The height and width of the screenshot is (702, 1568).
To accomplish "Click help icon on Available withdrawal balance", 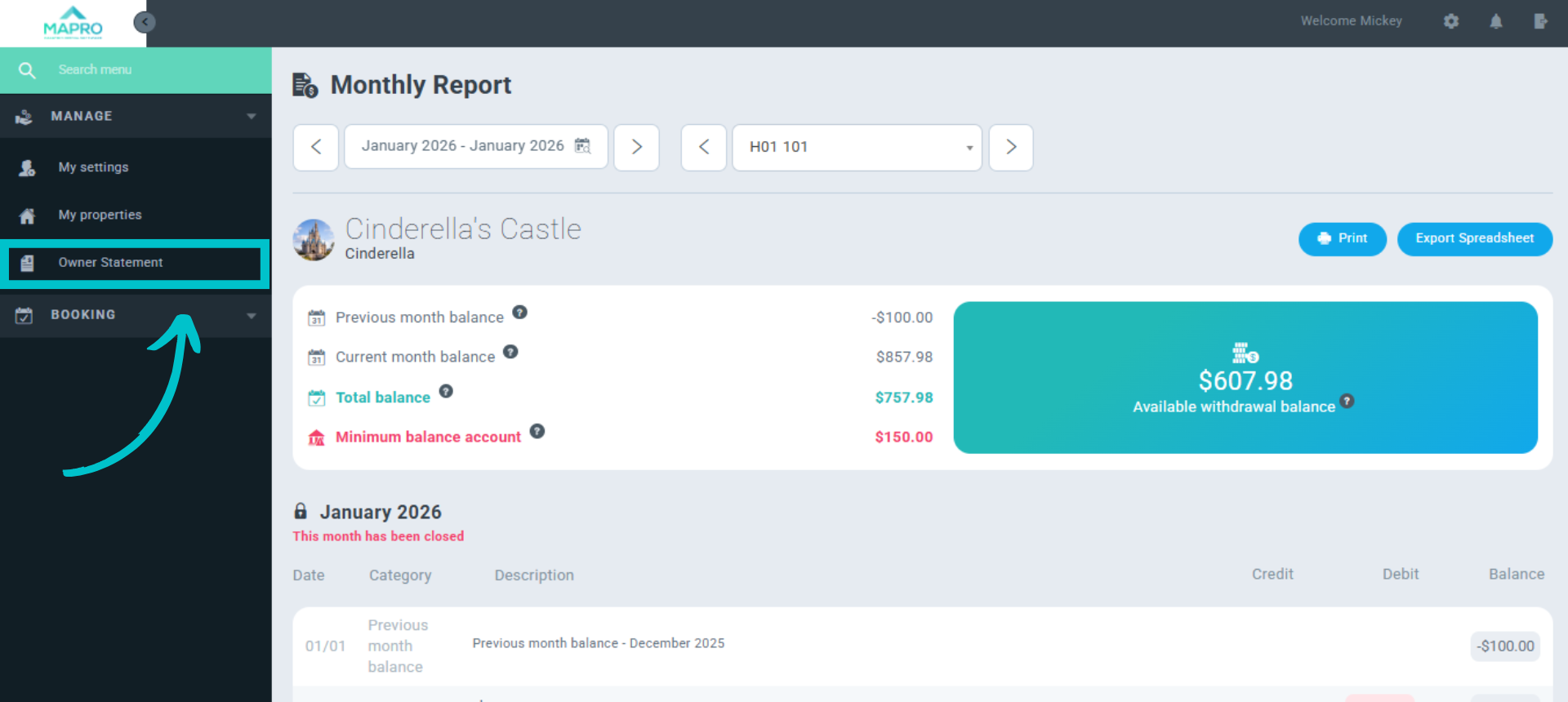I will pyautogui.click(x=1347, y=401).
